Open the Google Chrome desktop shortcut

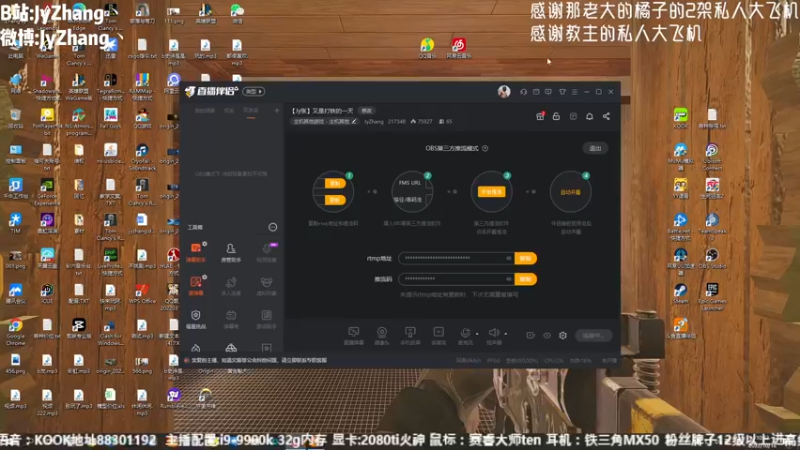[15, 333]
